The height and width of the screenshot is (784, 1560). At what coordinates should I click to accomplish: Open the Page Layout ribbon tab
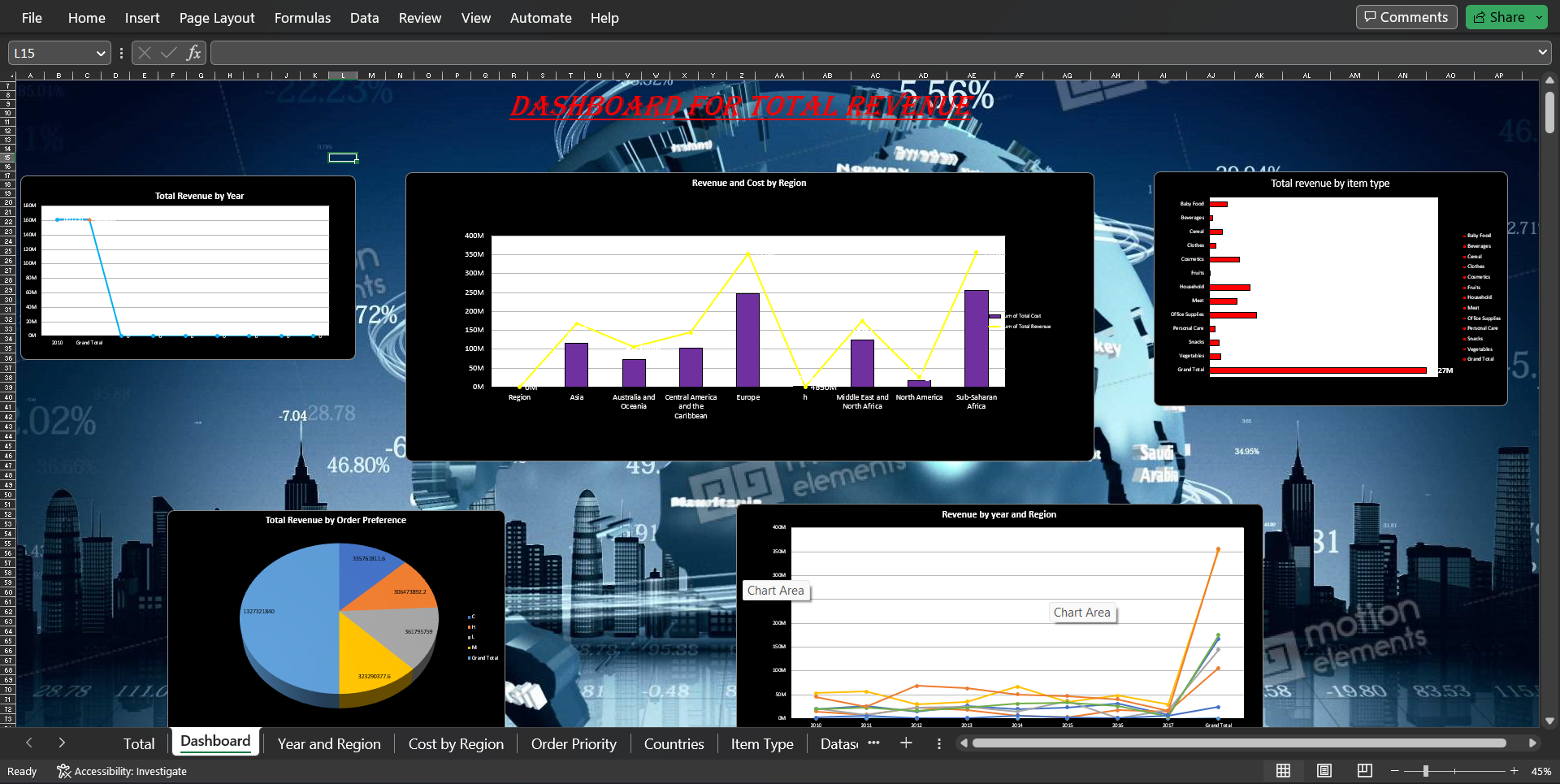216,18
